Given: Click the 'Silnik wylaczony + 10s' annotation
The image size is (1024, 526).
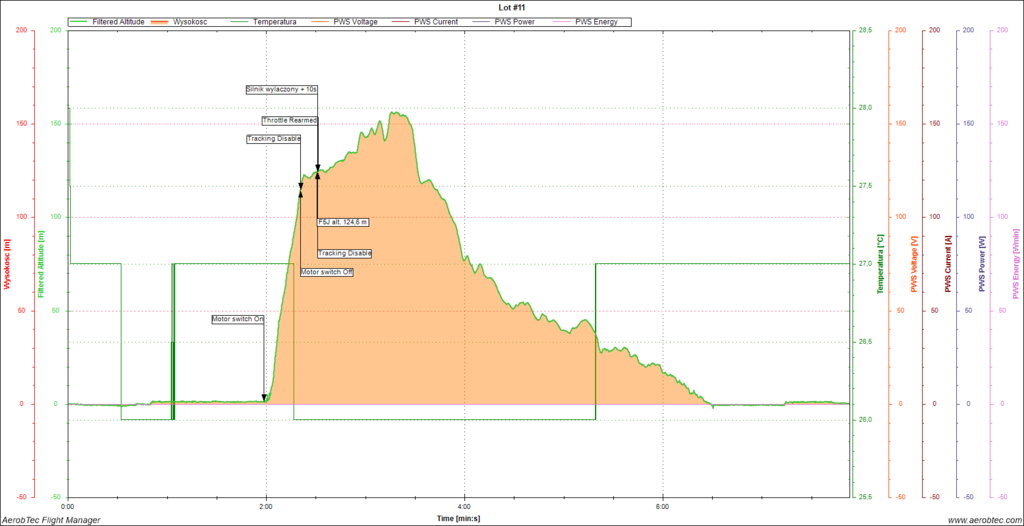Looking at the screenshot, I should point(282,89).
